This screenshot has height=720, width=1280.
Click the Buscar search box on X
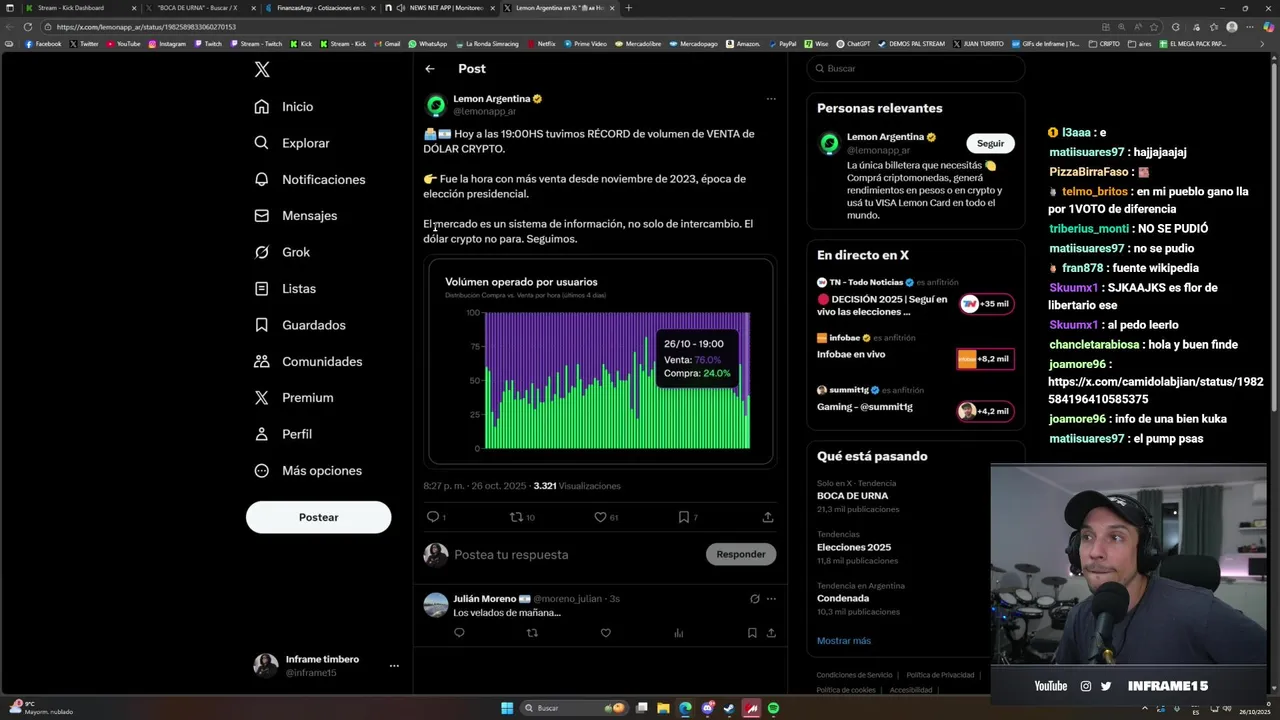[x=915, y=68]
